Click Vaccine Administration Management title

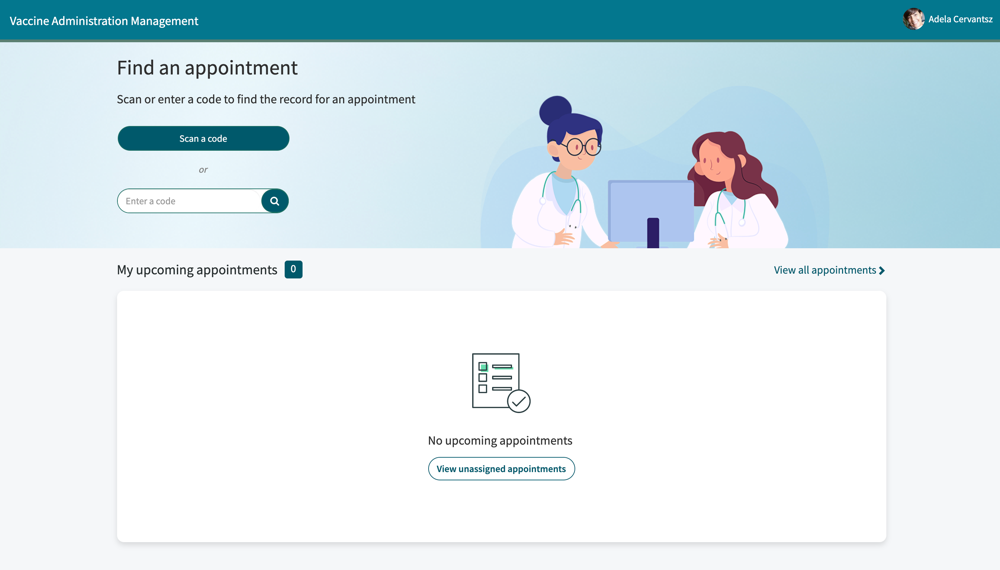click(104, 21)
